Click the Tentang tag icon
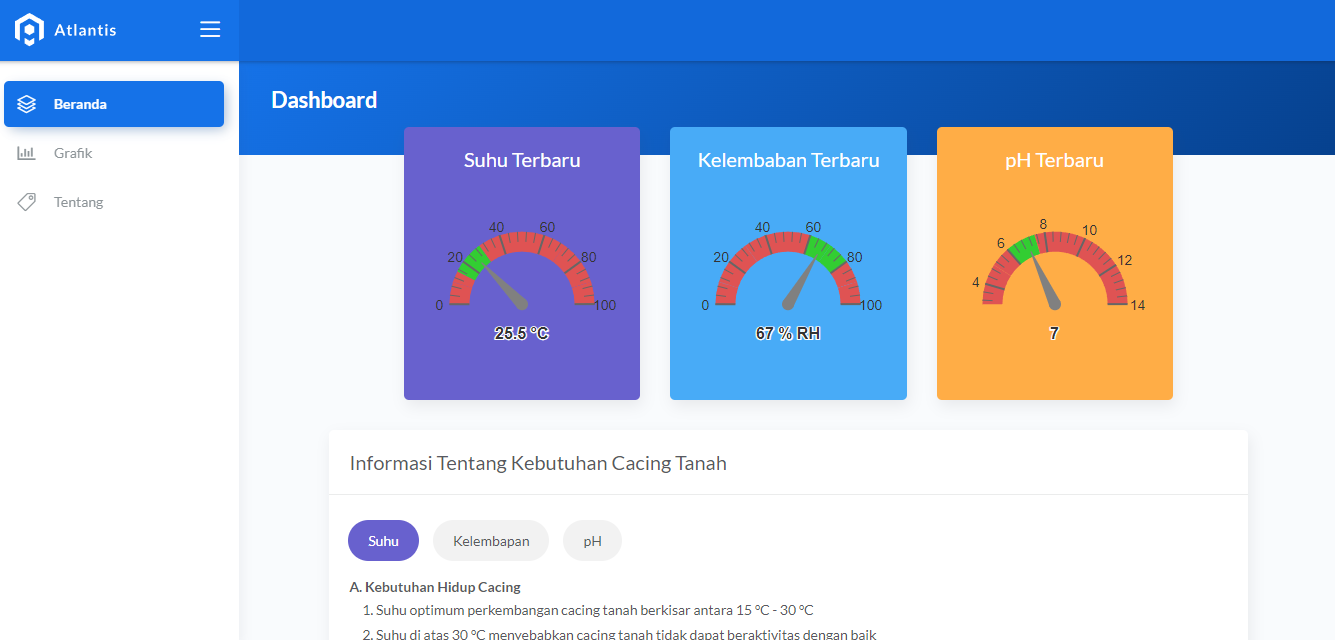This screenshot has width=1335, height=640. click(x=27, y=202)
